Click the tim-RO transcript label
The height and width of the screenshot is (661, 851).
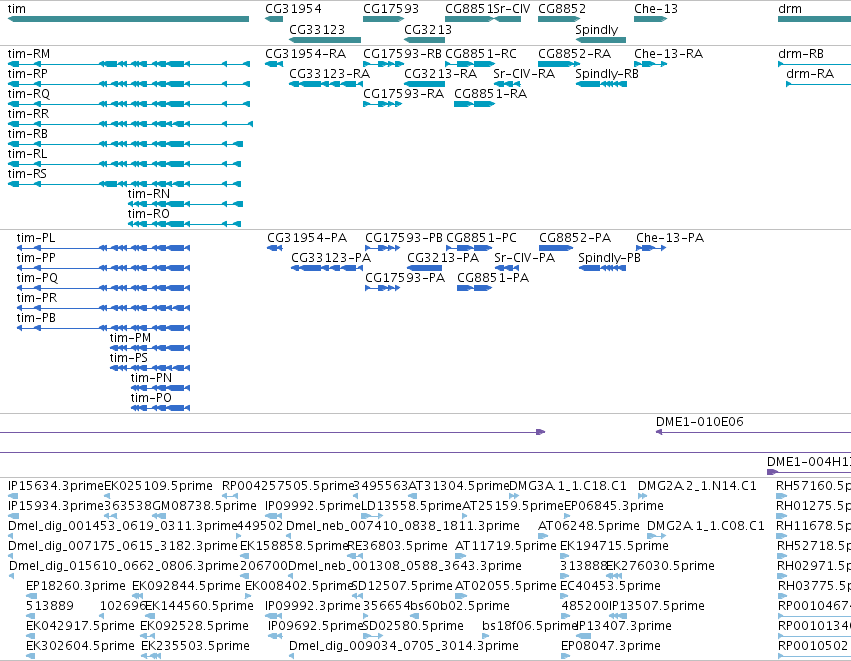point(149,214)
